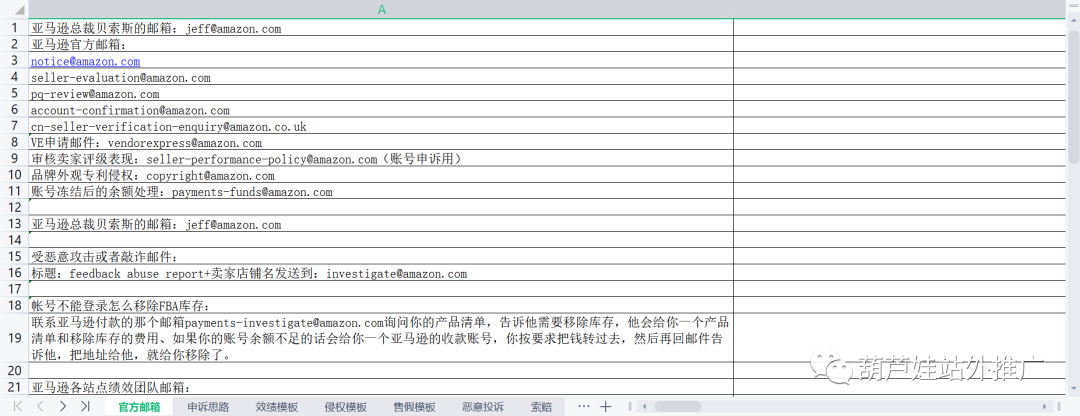Viewport: 1080px width, 416px height.
Task: Add a new sheet with the plus icon
Action: [605, 406]
